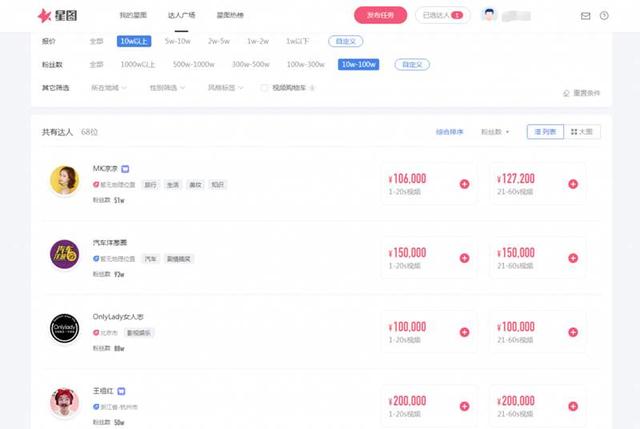640x429 pixels.
Task: Select price filter 2w-5w
Action: coord(219,41)
